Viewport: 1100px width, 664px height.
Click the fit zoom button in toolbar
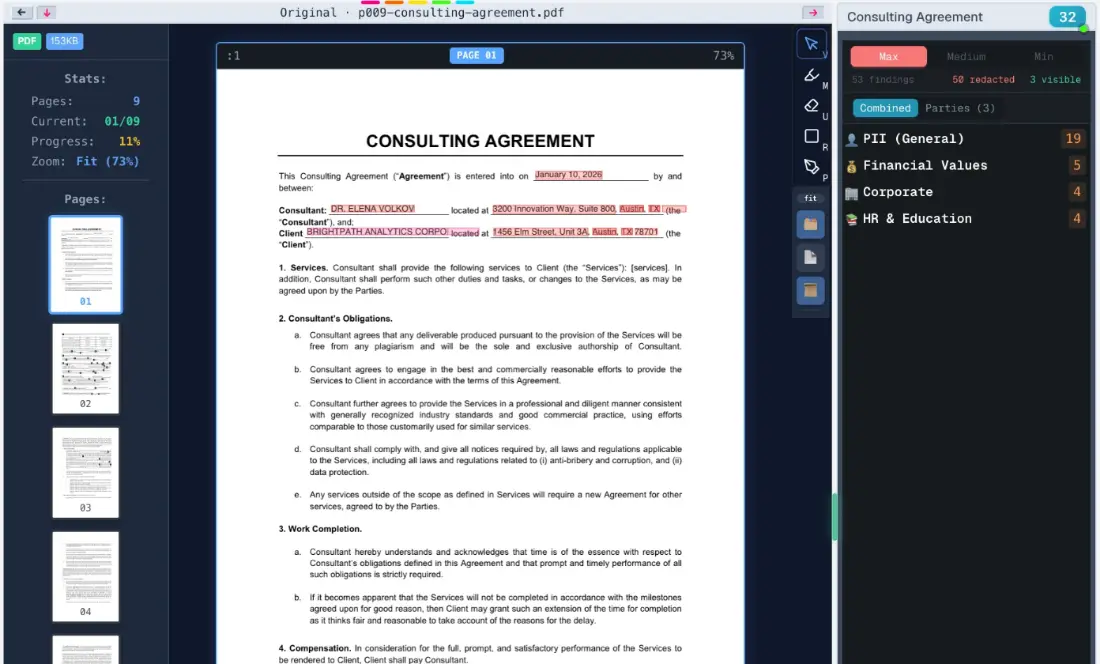tap(811, 198)
